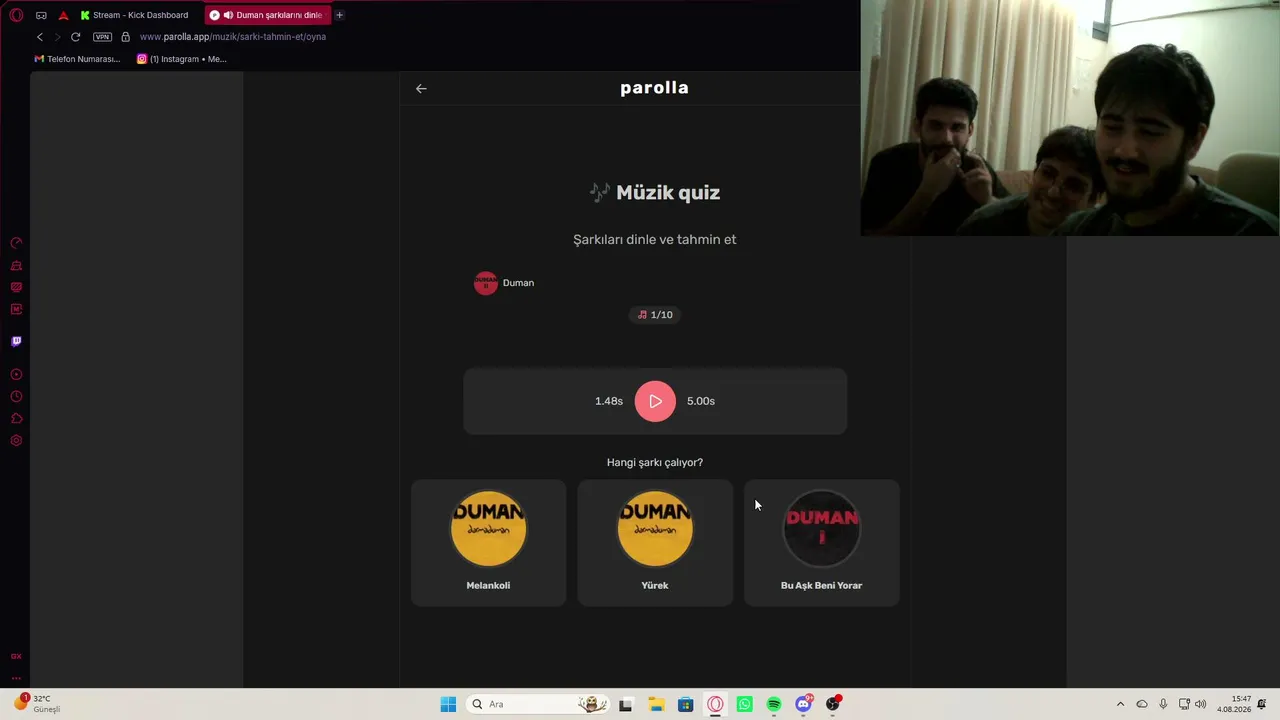Image resolution: width=1280 pixels, height=720 pixels.
Task: Click the site security padlock icon
Action: 125,37
